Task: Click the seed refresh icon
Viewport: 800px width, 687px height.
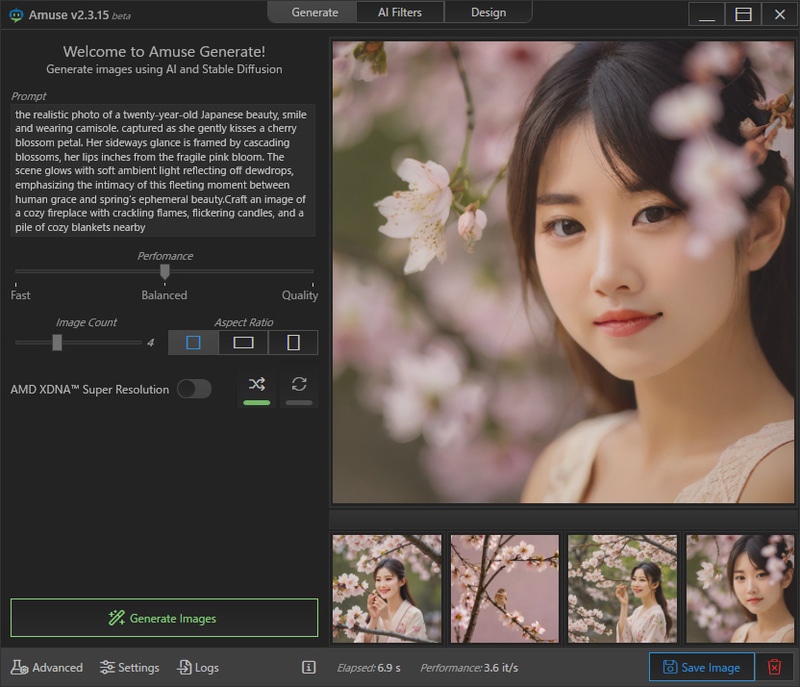Action: [298, 384]
